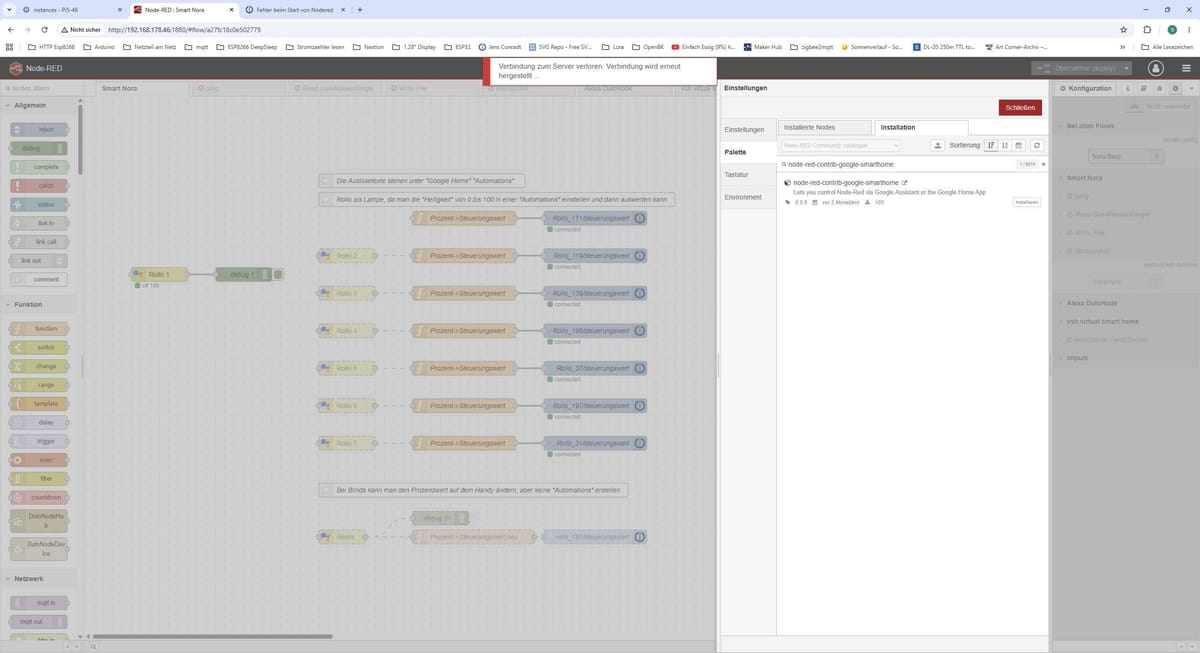Click the Deploy button
This screenshot has width=1200, height=653.
pyautogui.click(x=1076, y=68)
